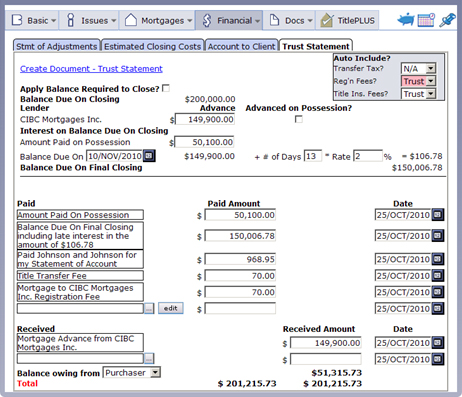
Task: Switch to Estimated Closing Costs tab
Action: pyautogui.click(x=153, y=46)
